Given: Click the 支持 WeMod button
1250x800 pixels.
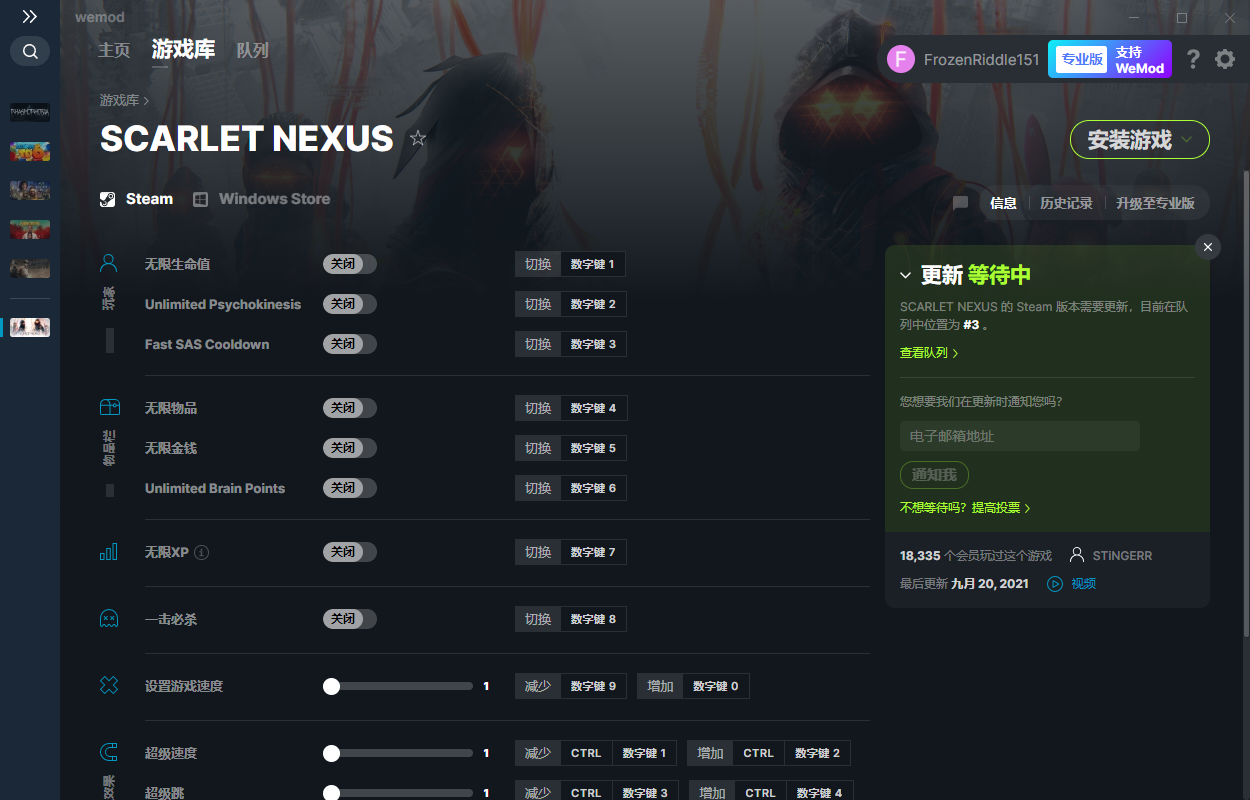Looking at the screenshot, I should point(1140,59).
